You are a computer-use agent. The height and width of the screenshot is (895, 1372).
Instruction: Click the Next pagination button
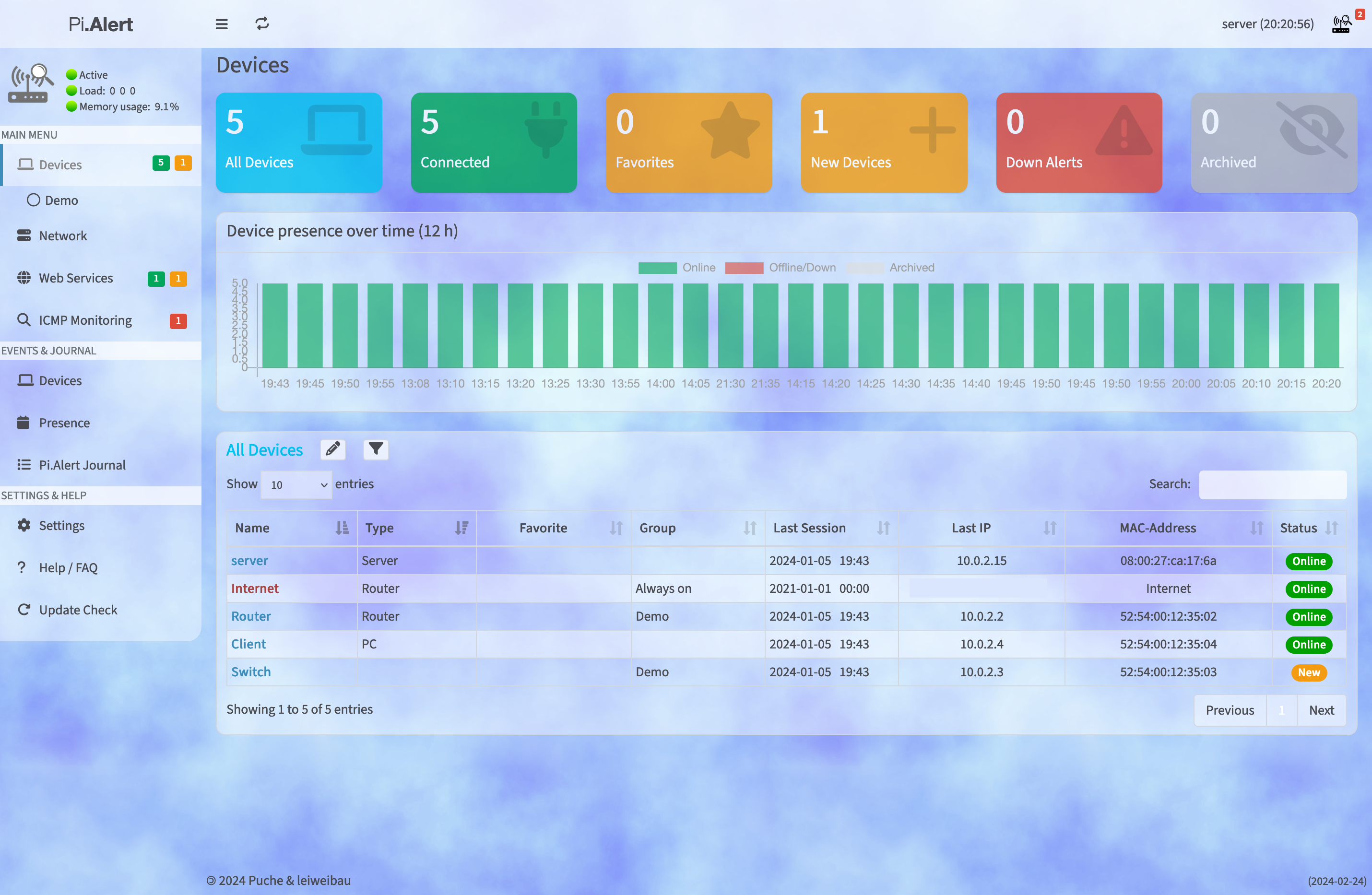point(1321,710)
